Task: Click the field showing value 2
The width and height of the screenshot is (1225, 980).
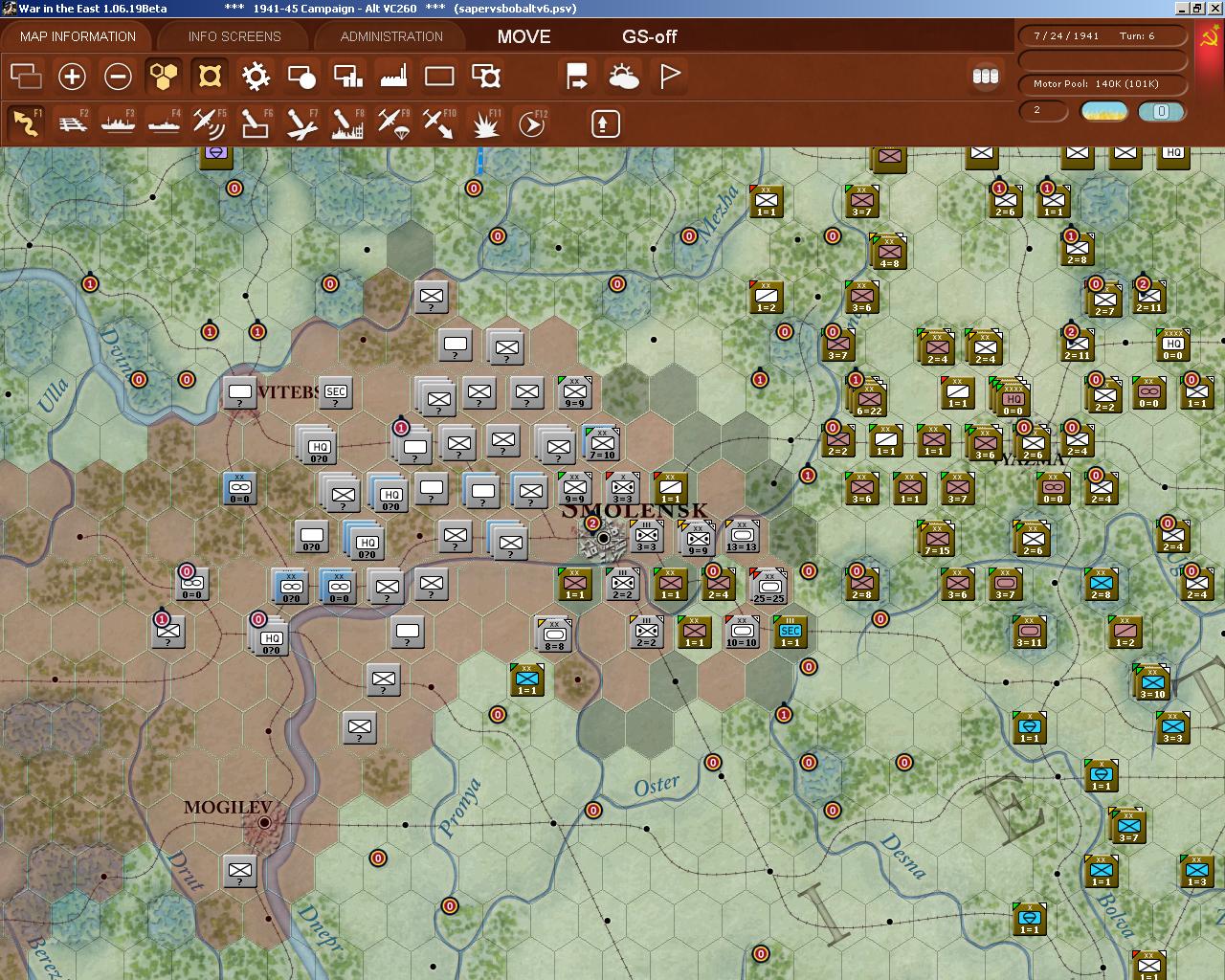Action: coord(1044,111)
